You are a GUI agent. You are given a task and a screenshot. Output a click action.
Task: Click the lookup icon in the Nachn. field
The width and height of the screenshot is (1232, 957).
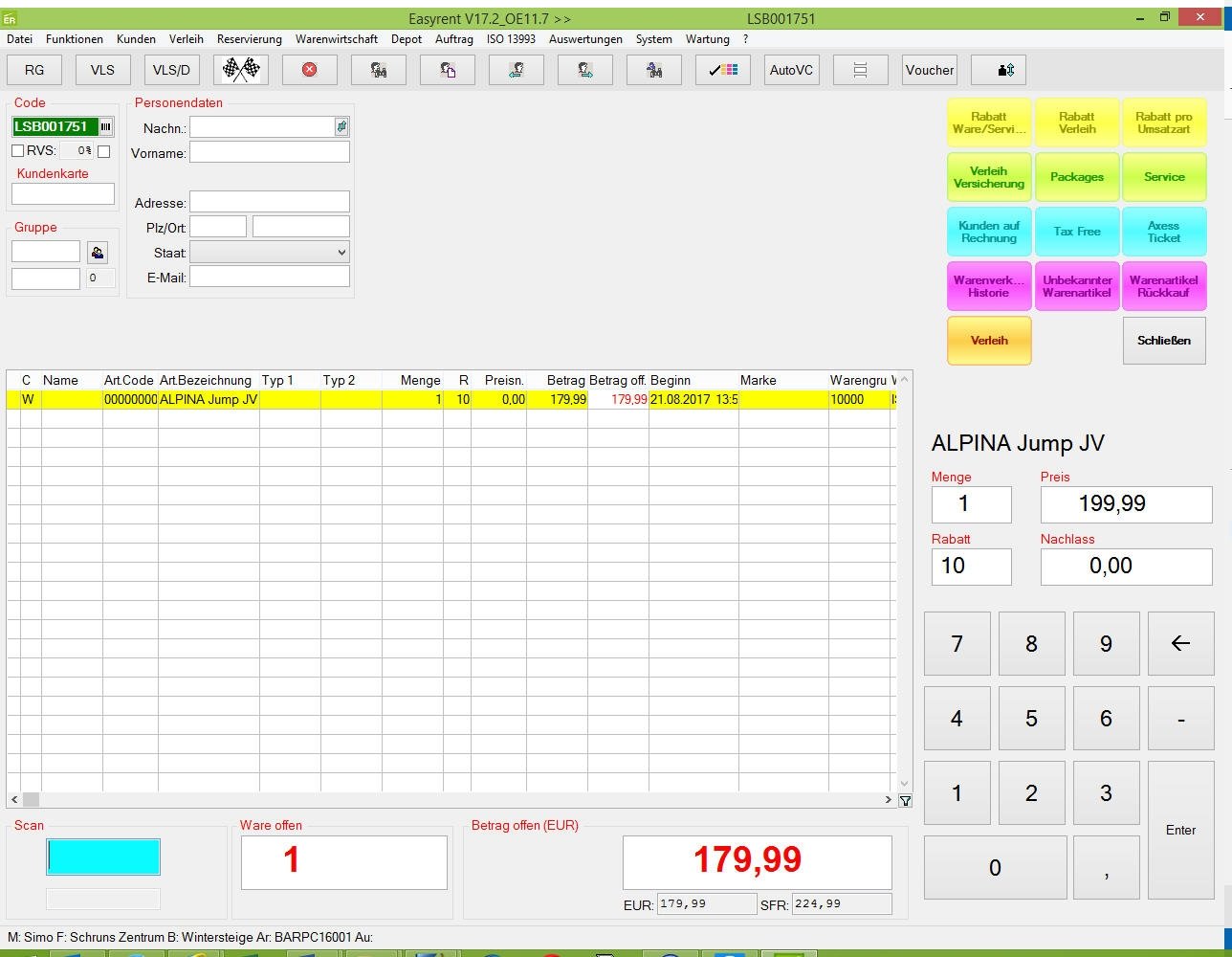pos(341,126)
